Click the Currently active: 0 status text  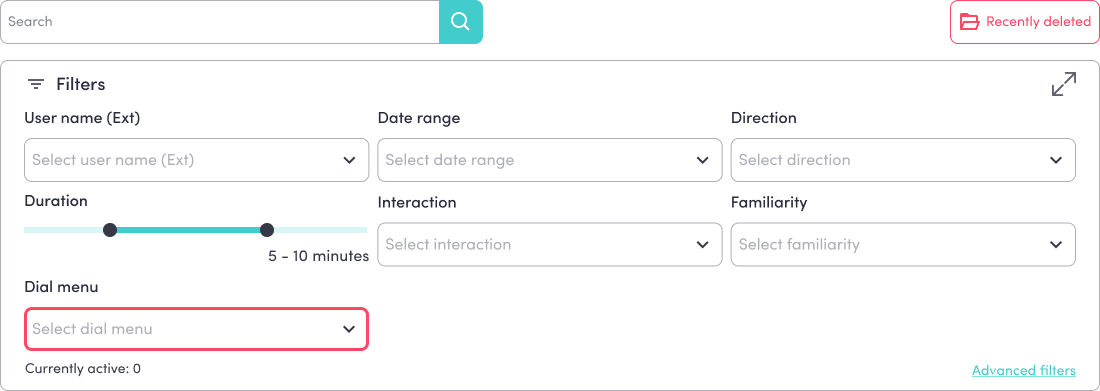coord(83,368)
